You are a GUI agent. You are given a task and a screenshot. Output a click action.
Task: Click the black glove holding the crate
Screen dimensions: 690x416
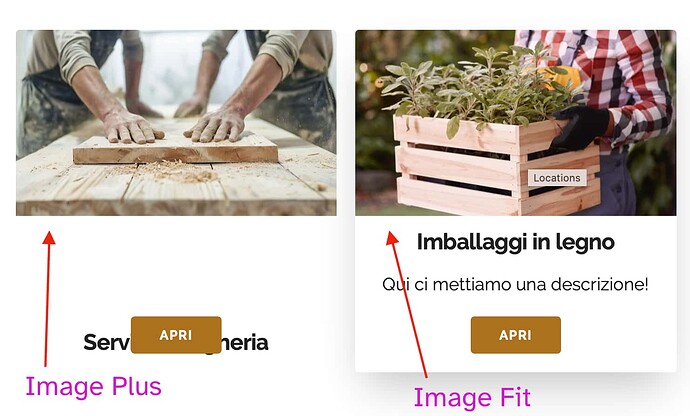tap(579, 127)
